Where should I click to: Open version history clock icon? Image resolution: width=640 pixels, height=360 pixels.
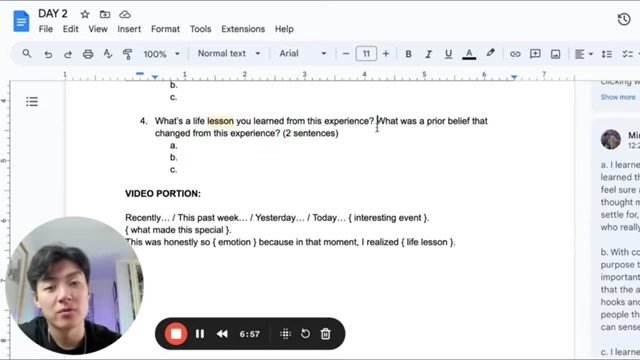(x=624, y=19)
